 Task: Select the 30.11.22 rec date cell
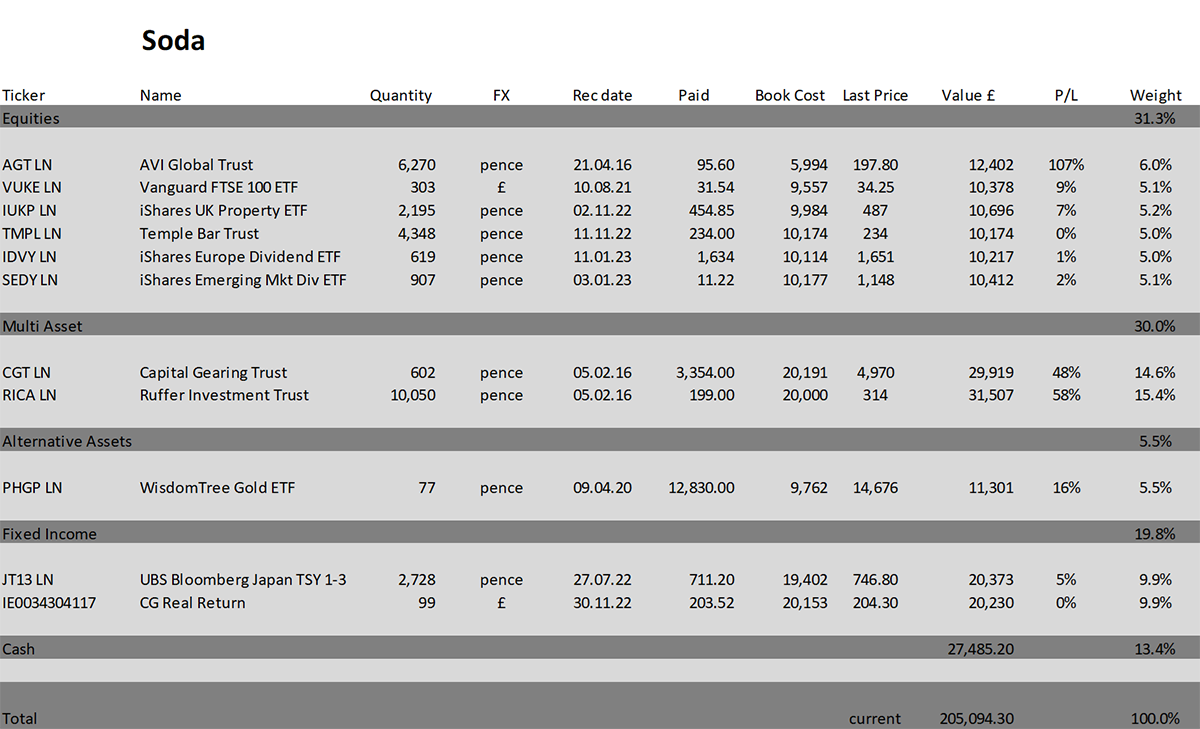pyautogui.click(x=602, y=603)
